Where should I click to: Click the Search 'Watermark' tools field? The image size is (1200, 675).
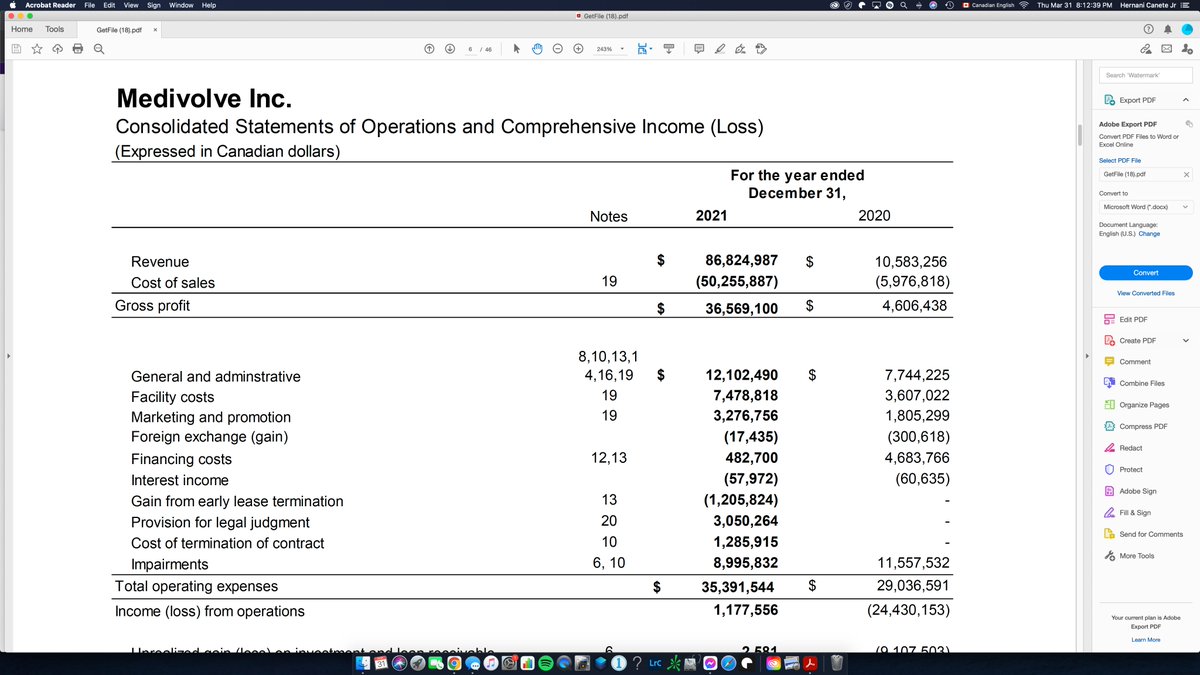1145,76
